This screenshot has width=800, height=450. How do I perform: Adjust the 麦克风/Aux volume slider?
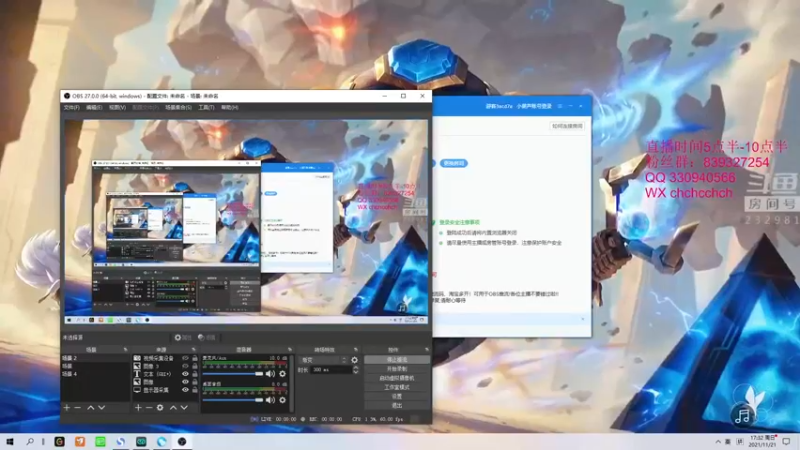pyautogui.click(x=233, y=374)
